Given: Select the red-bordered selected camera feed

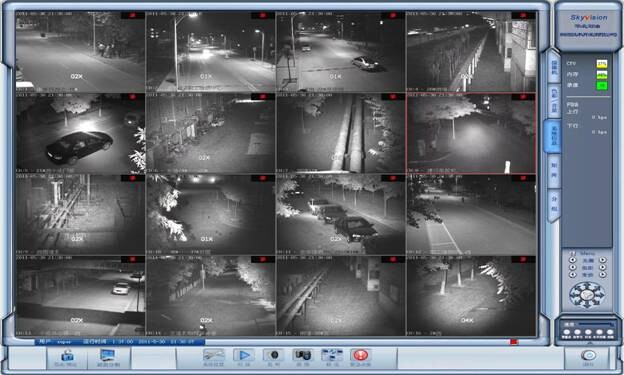Looking at the screenshot, I should click(471, 133).
